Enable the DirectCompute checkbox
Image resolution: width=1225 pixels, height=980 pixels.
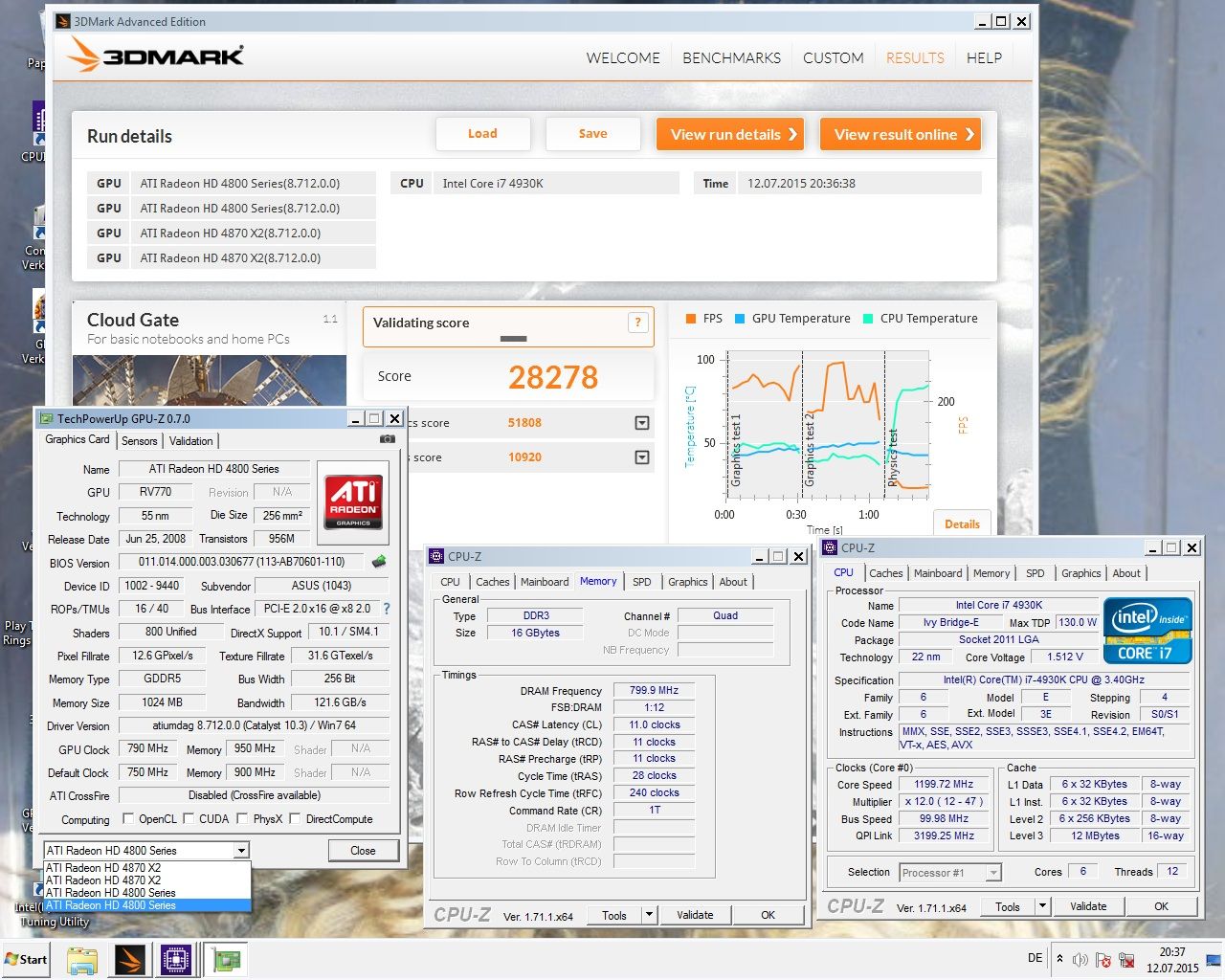click(x=295, y=818)
